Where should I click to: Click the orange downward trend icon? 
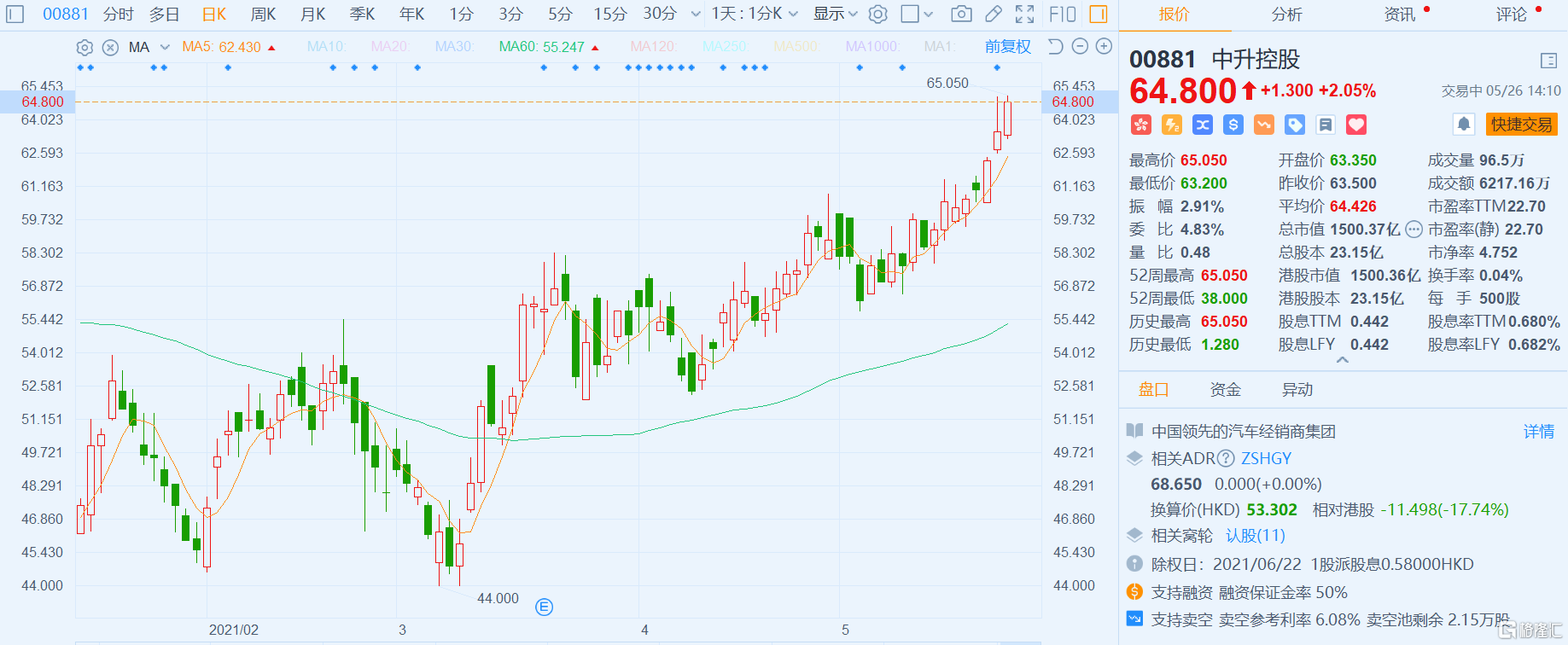(x=1264, y=125)
